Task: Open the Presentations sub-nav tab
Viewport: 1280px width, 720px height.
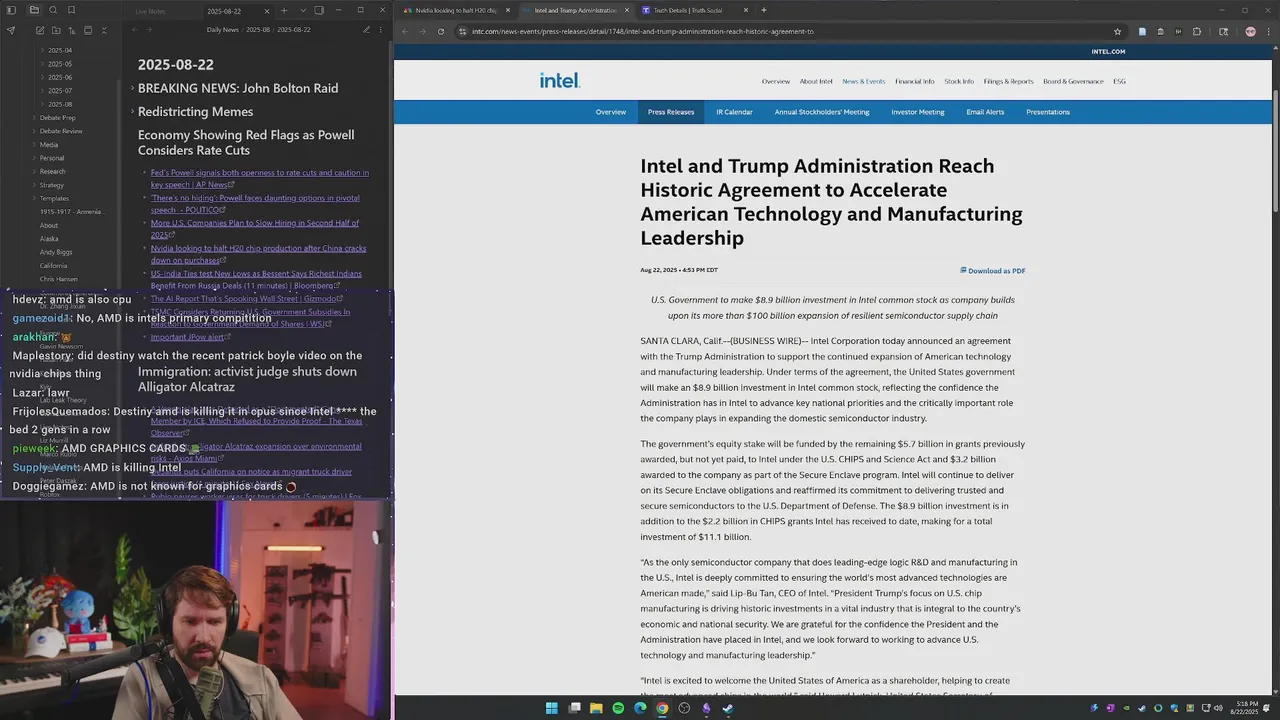Action: click(1048, 112)
